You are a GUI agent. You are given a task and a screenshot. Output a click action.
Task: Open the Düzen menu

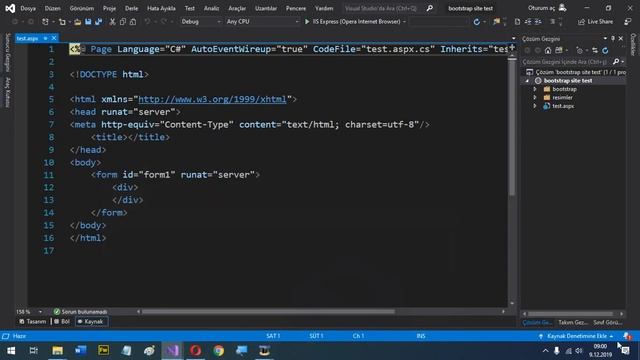tap(53, 8)
